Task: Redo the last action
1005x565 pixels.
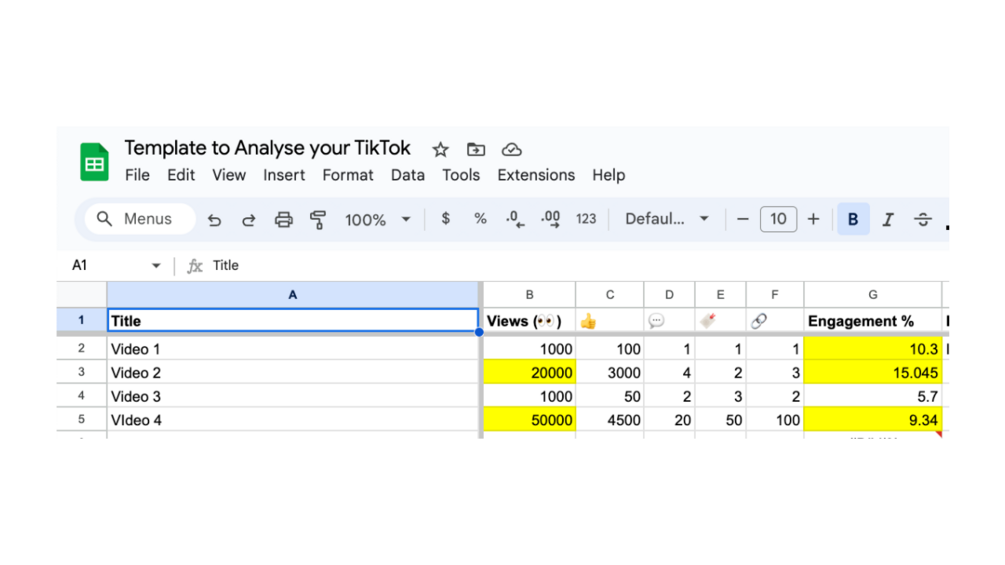Action: pos(249,220)
